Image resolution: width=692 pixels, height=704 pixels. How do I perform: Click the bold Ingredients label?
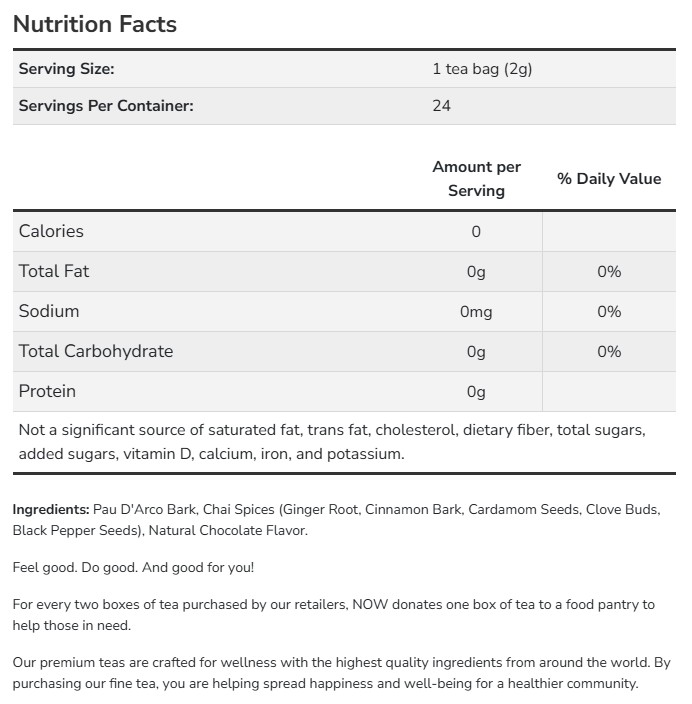click(x=51, y=510)
